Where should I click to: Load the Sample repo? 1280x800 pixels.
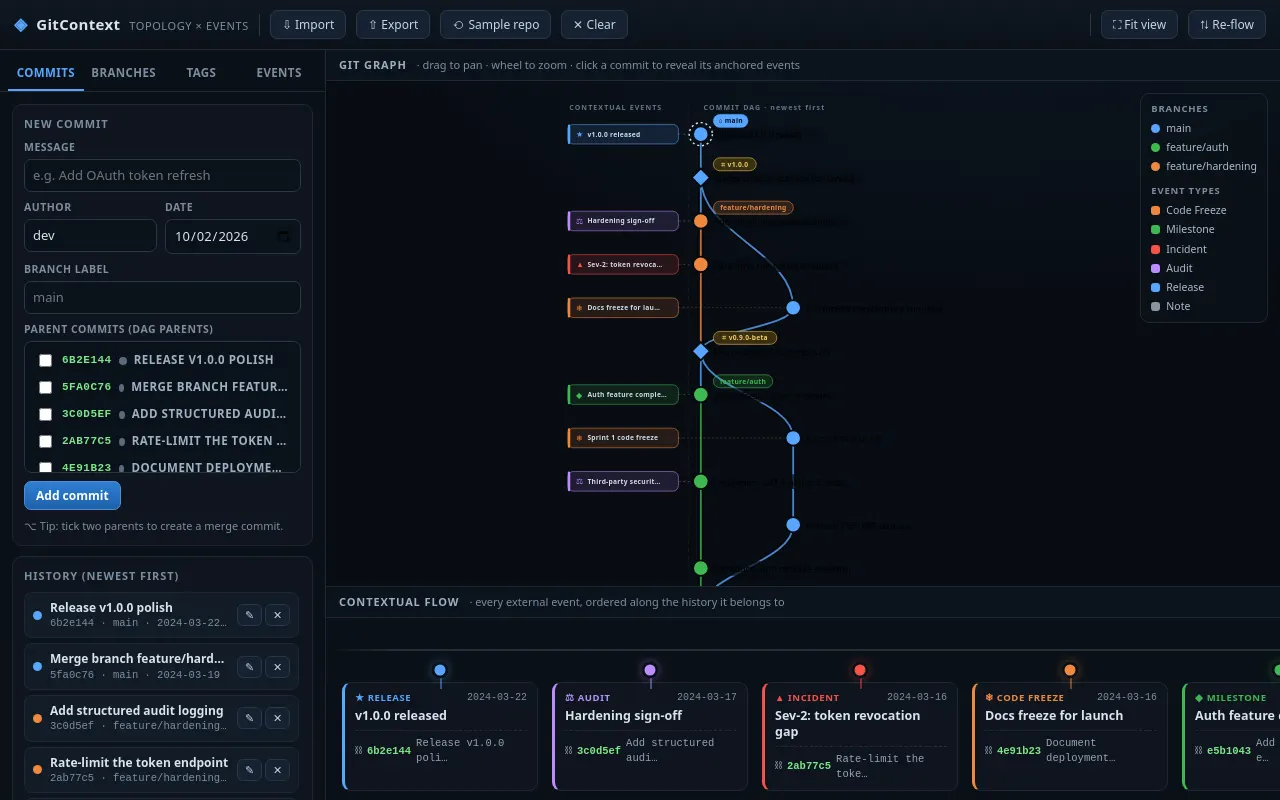tap(495, 25)
